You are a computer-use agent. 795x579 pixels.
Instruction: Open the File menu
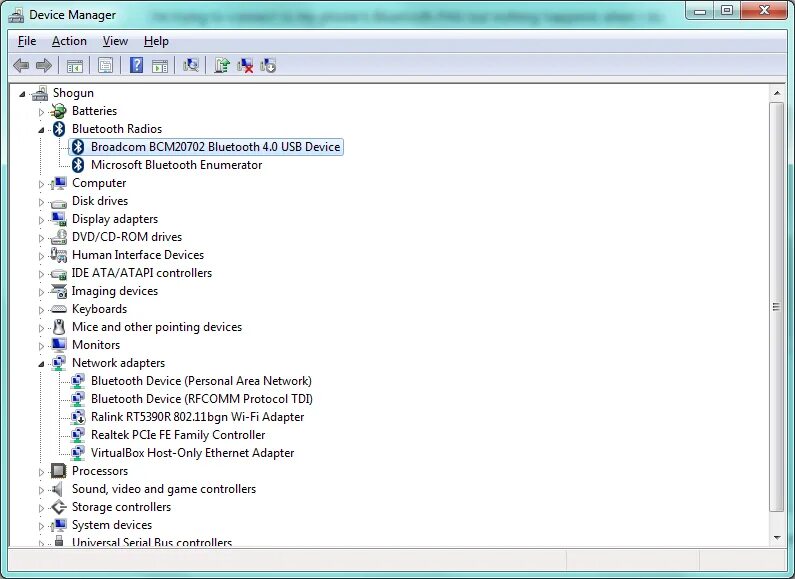(27, 41)
